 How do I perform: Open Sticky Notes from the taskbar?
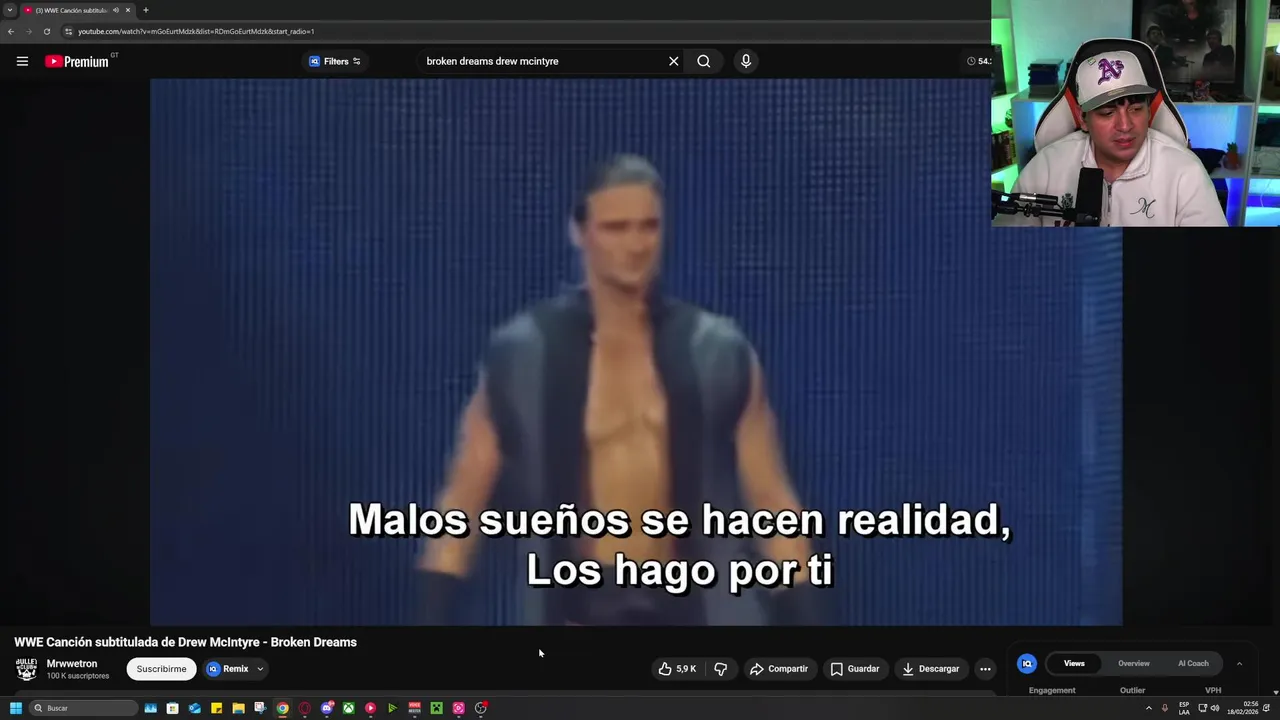coord(216,708)
